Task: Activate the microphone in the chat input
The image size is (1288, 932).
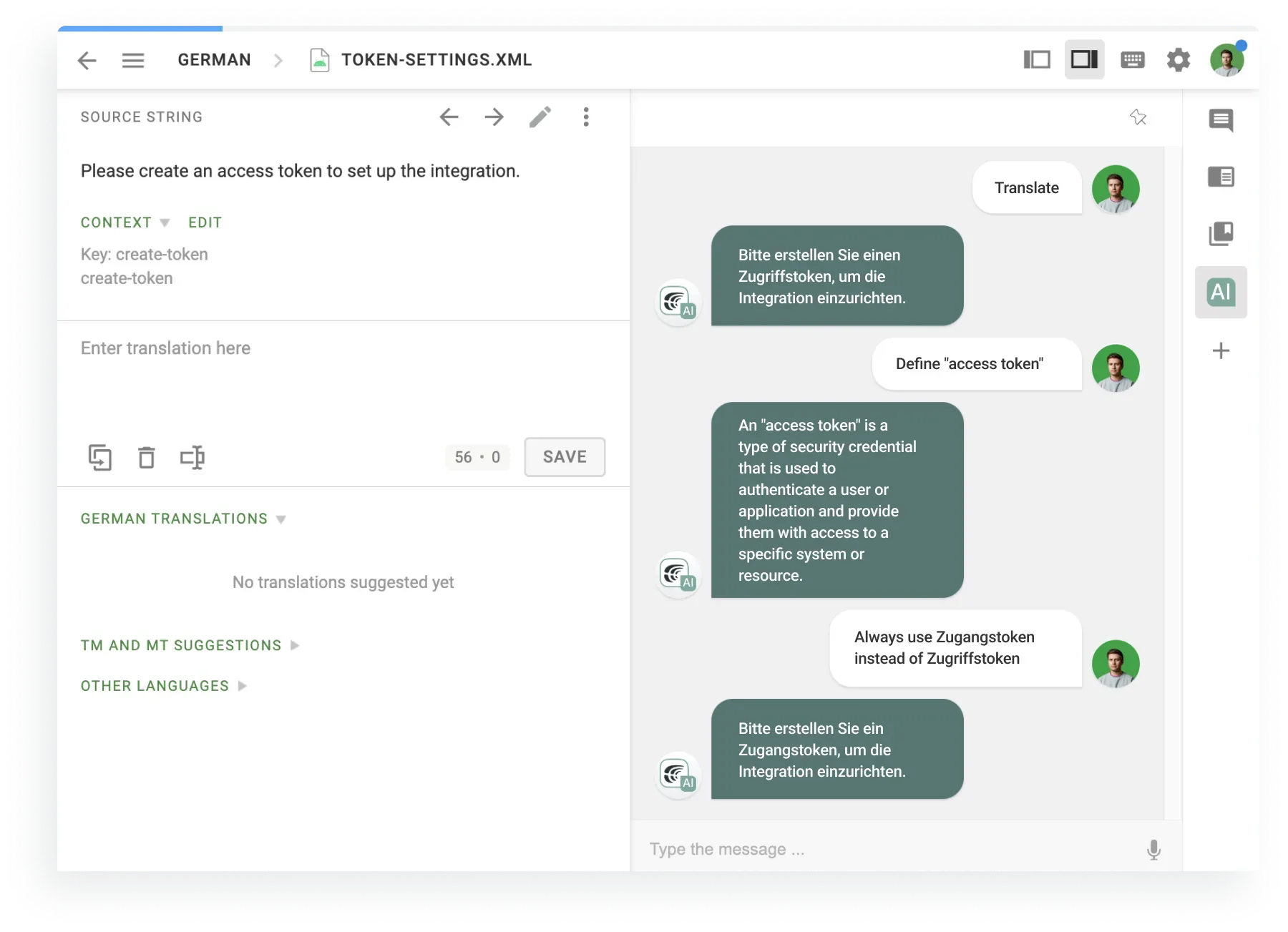Action: pos(1155,849)
